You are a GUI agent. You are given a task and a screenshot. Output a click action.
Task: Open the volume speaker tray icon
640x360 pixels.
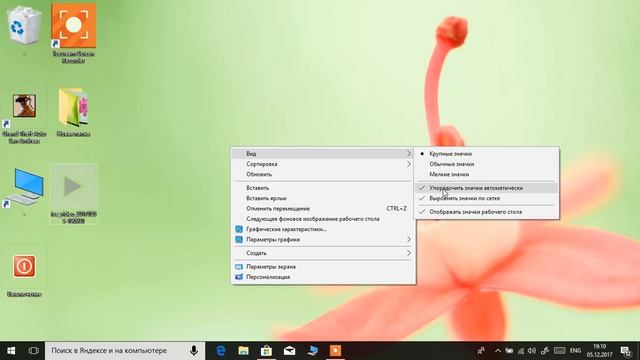click(x=531, y=351)
